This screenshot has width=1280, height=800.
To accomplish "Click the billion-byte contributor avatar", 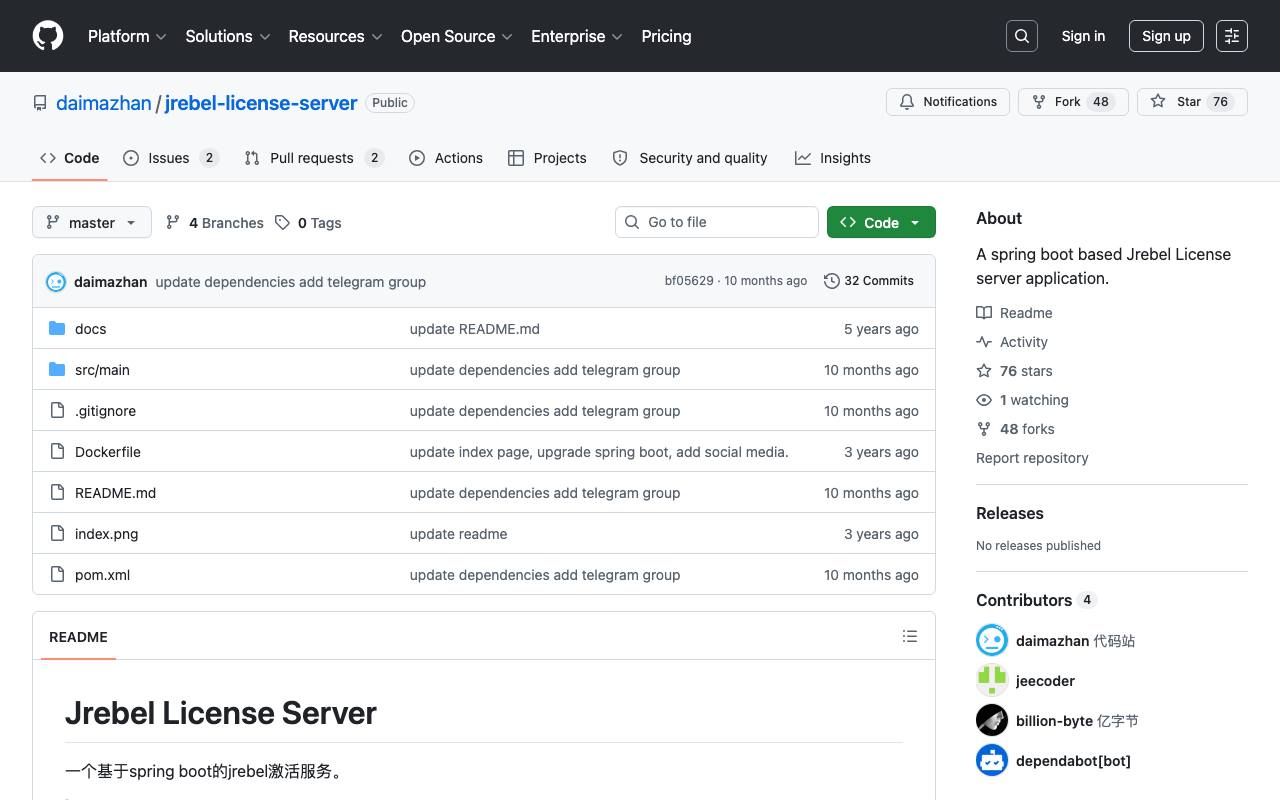I will click(x=992, y=720).
